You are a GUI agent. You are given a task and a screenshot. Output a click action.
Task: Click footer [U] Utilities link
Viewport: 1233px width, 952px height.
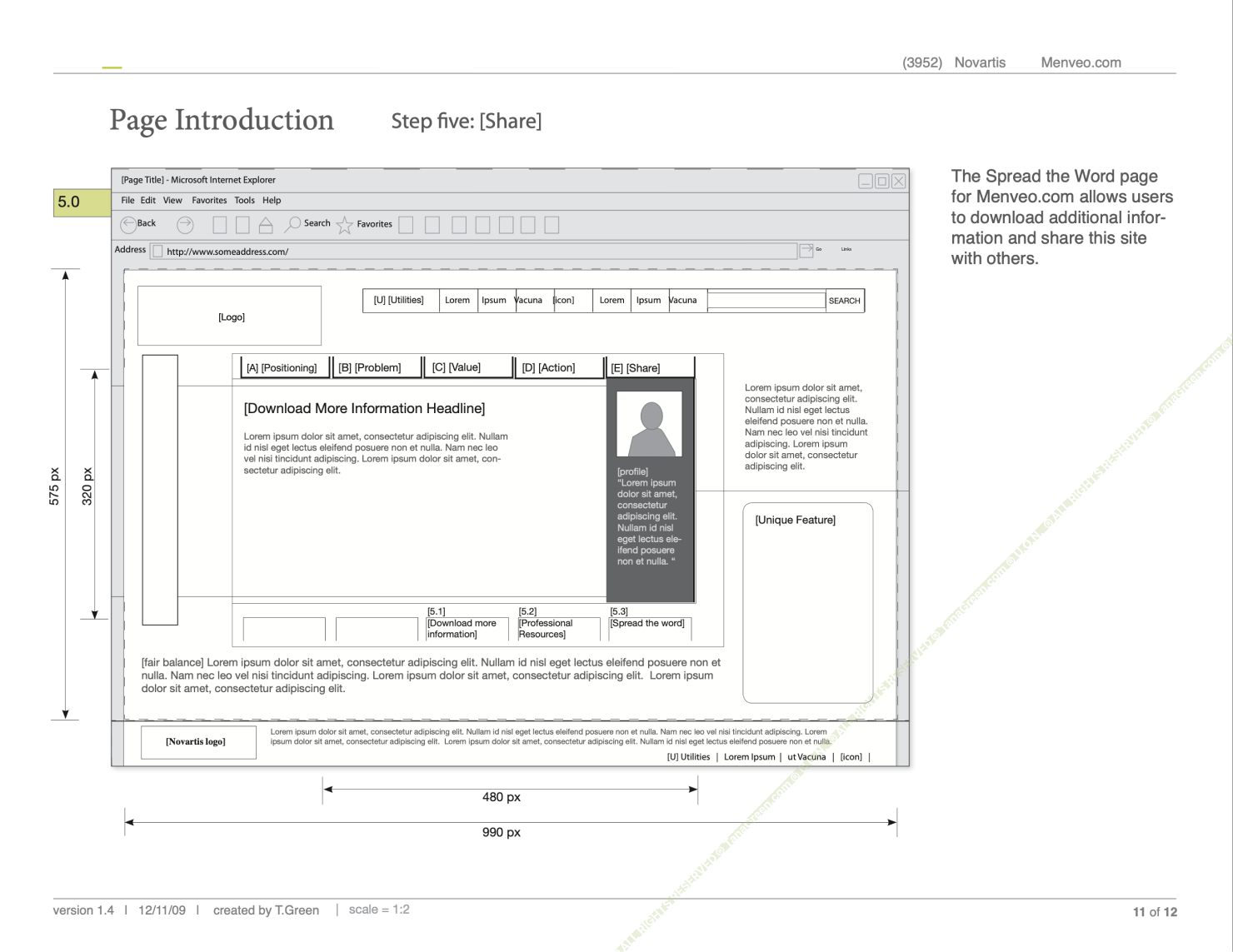689,757
